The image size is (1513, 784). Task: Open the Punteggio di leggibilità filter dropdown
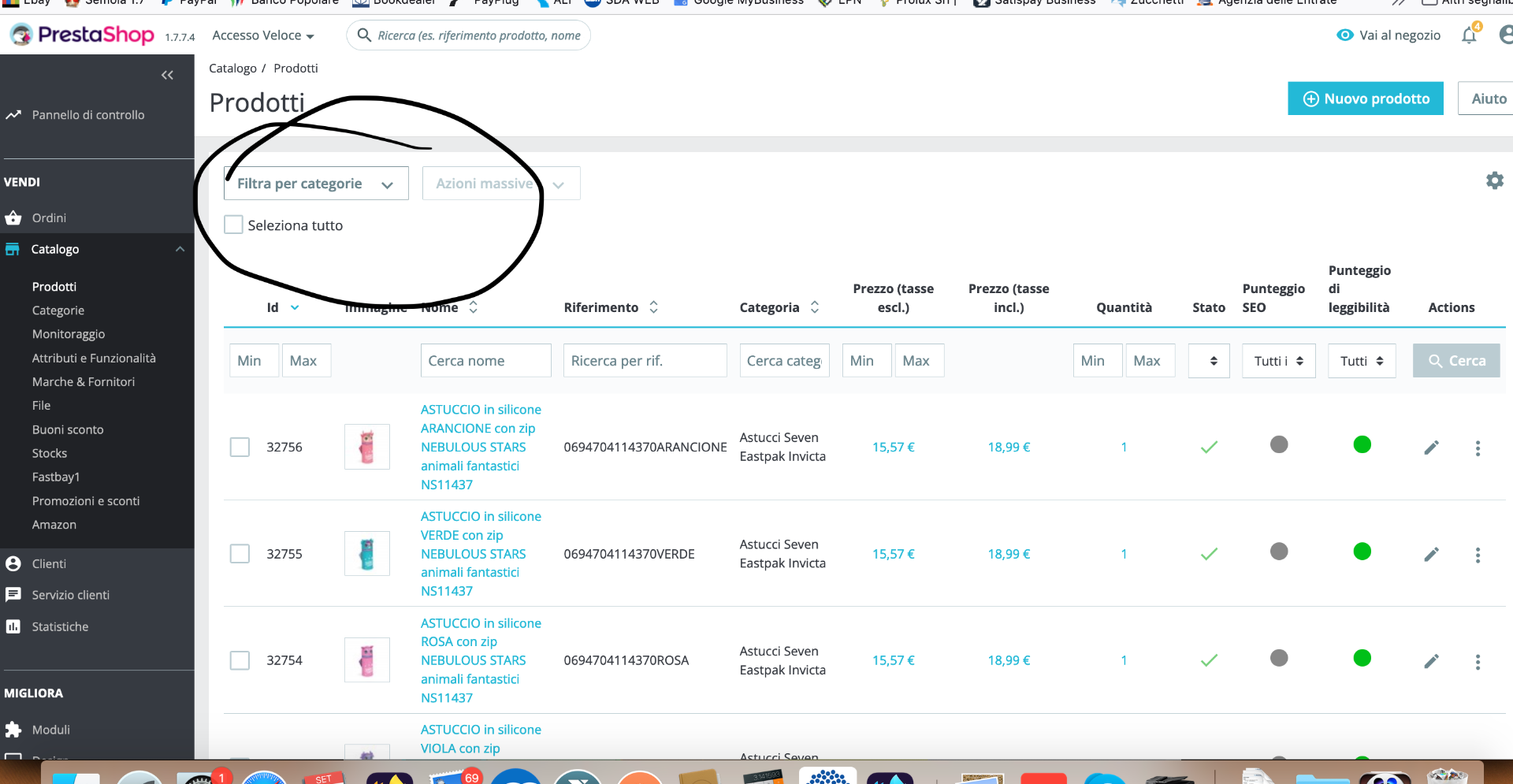pyautogui.click(x=1361, y=361)
